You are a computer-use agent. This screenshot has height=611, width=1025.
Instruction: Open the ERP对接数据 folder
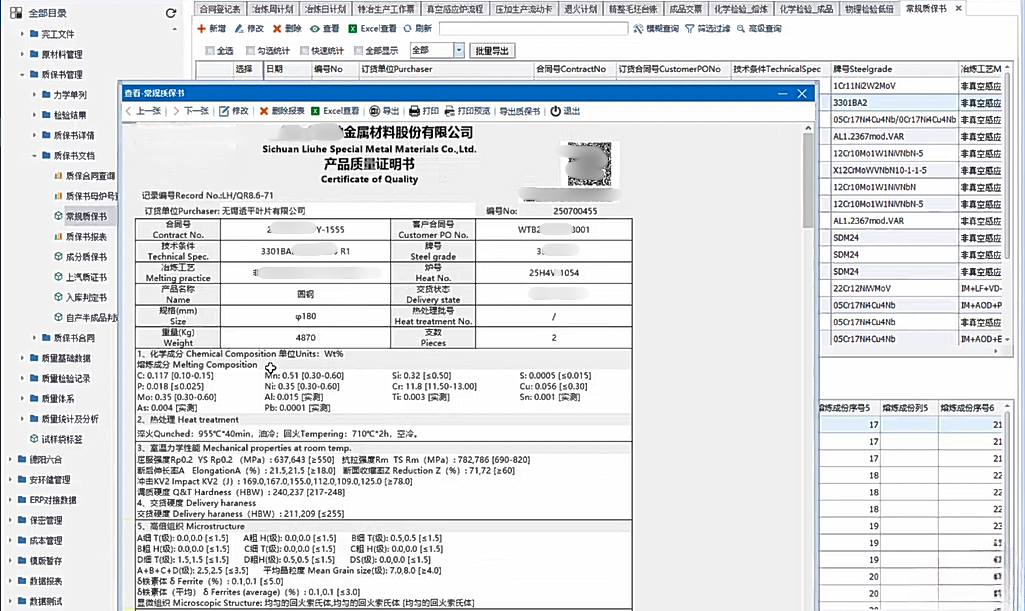tap(53, 500)
